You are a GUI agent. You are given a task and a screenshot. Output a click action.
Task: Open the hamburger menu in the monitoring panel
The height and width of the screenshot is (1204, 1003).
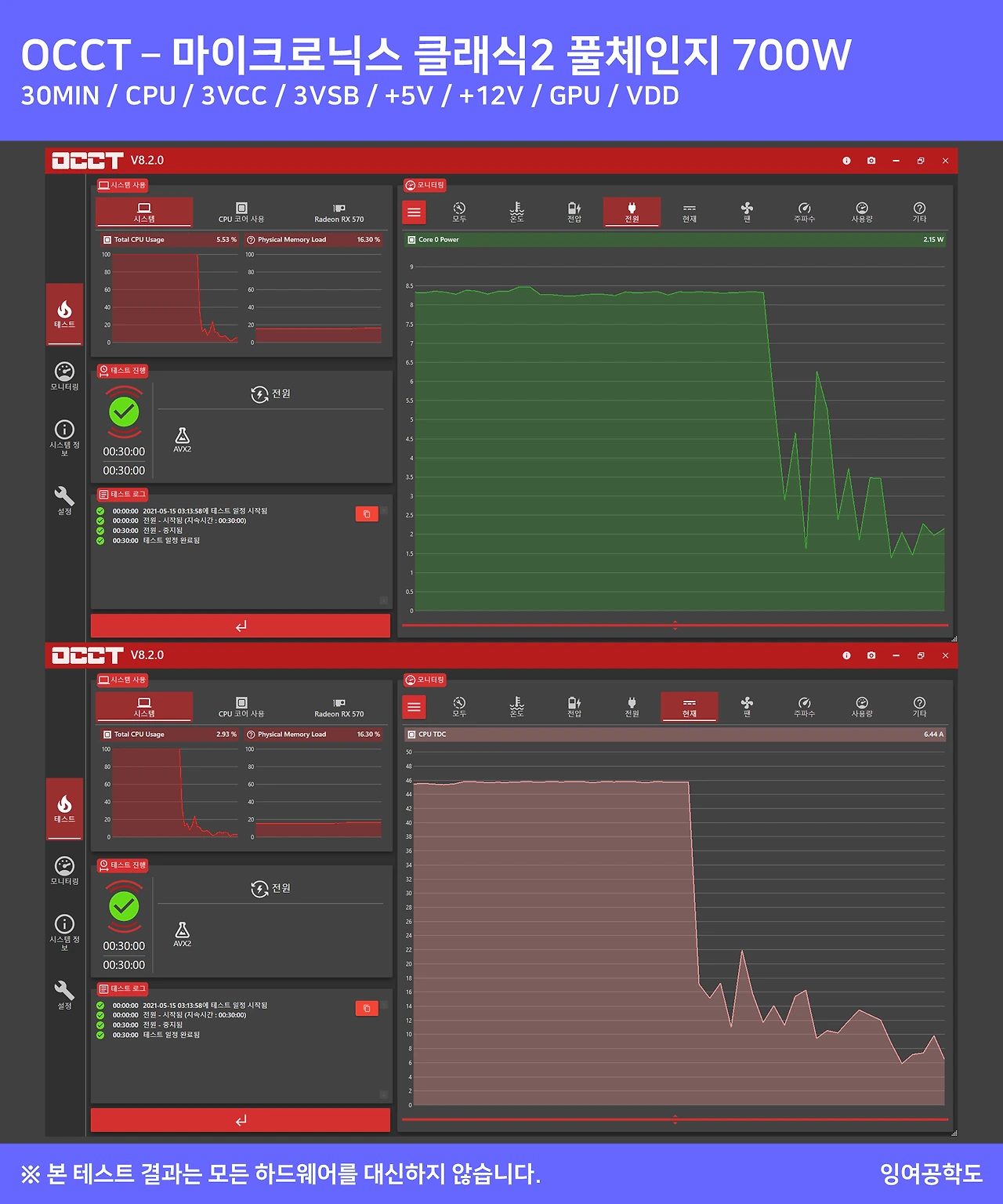coord(414,212)
